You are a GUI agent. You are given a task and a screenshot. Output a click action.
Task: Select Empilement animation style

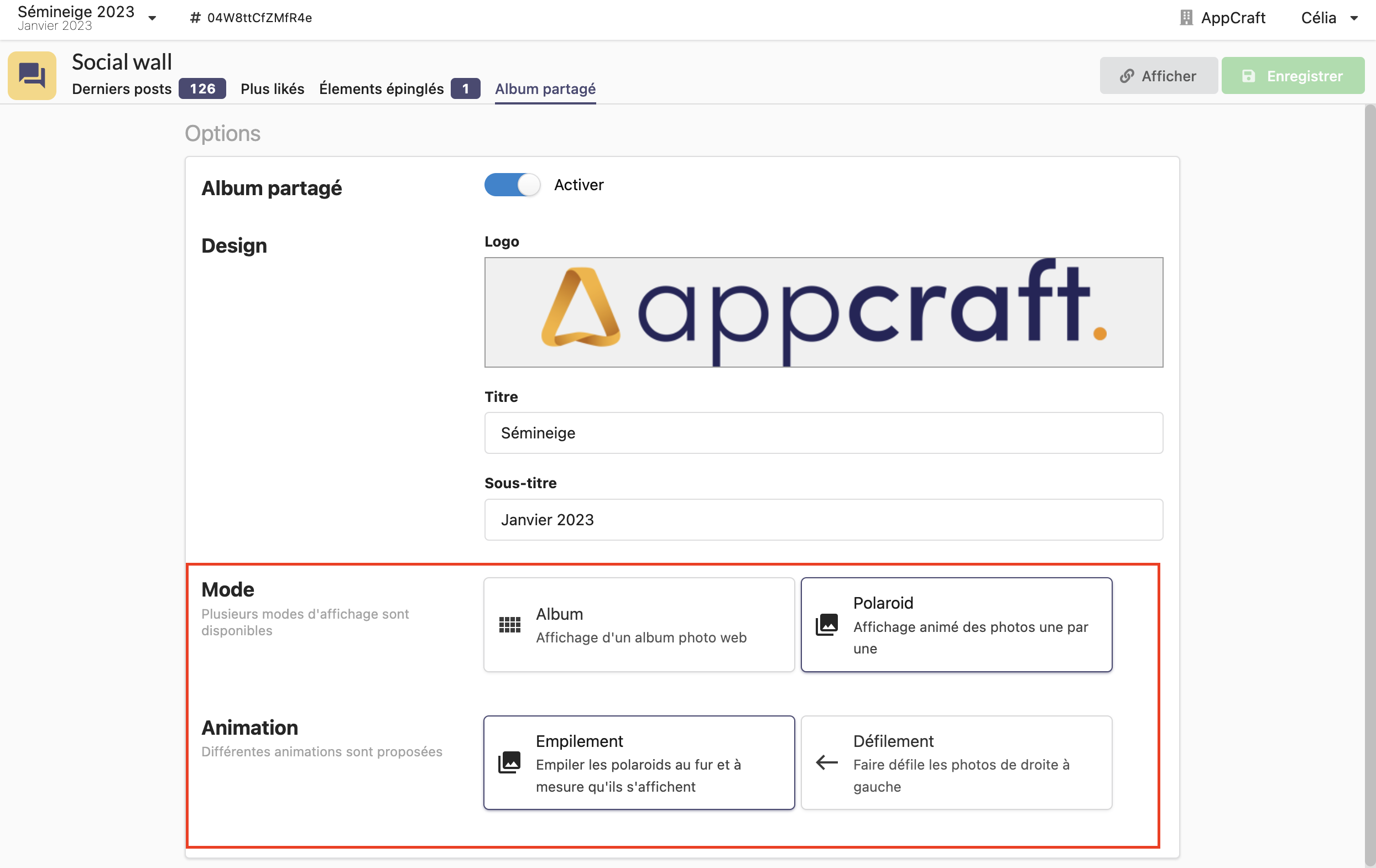[638, 763]
